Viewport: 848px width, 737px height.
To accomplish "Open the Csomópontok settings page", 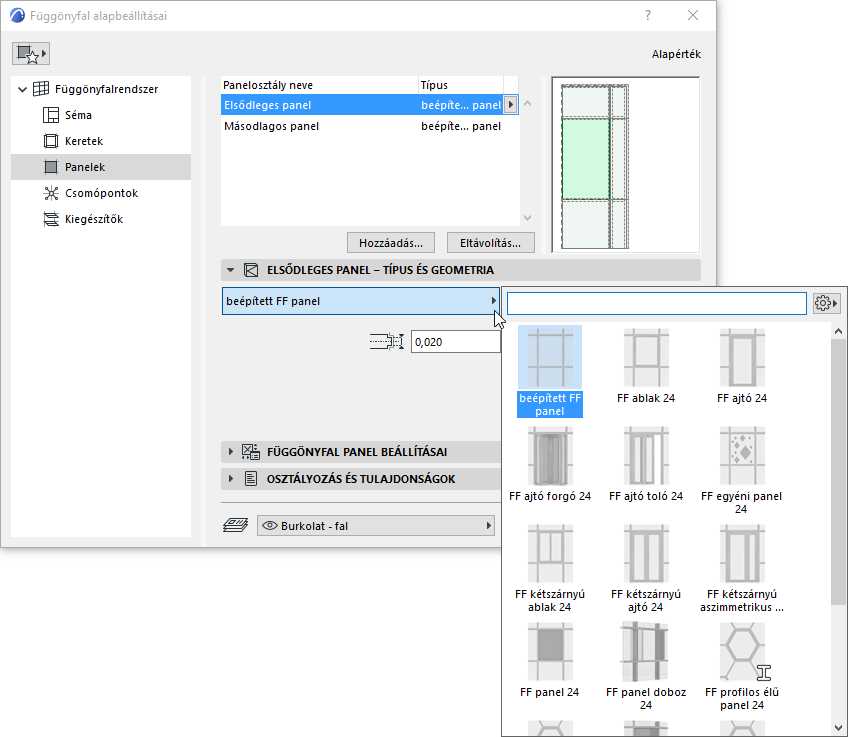I will tap(101, 193).
